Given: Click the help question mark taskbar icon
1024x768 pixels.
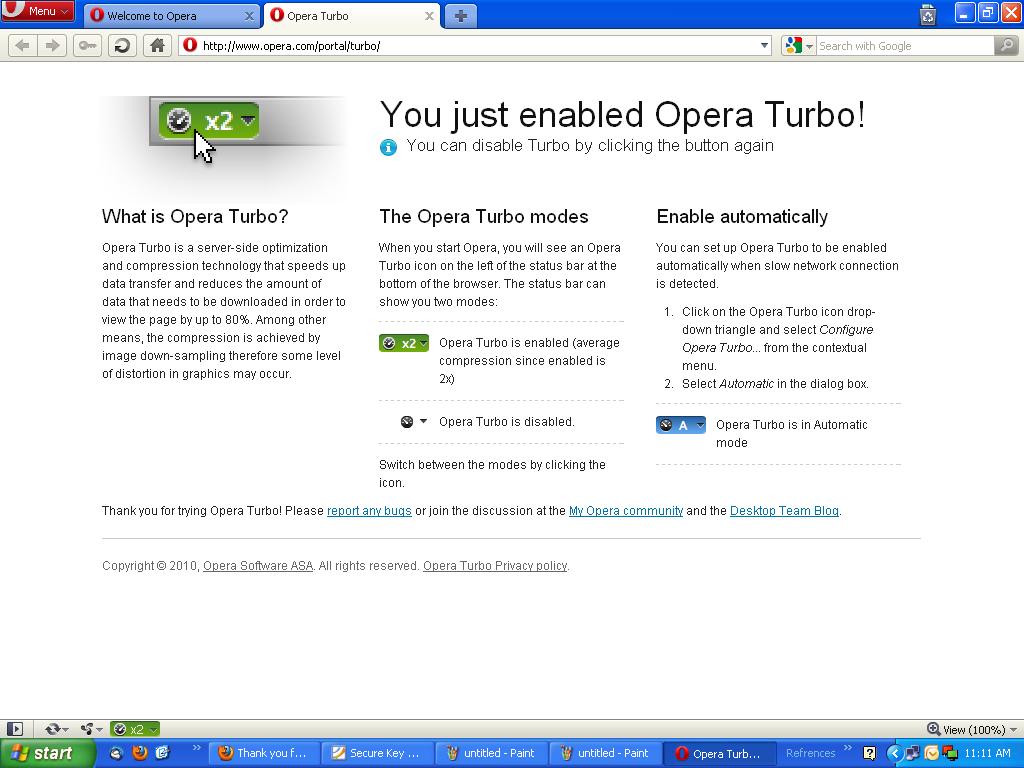Looking at the screenshot, I should (869, 753).
